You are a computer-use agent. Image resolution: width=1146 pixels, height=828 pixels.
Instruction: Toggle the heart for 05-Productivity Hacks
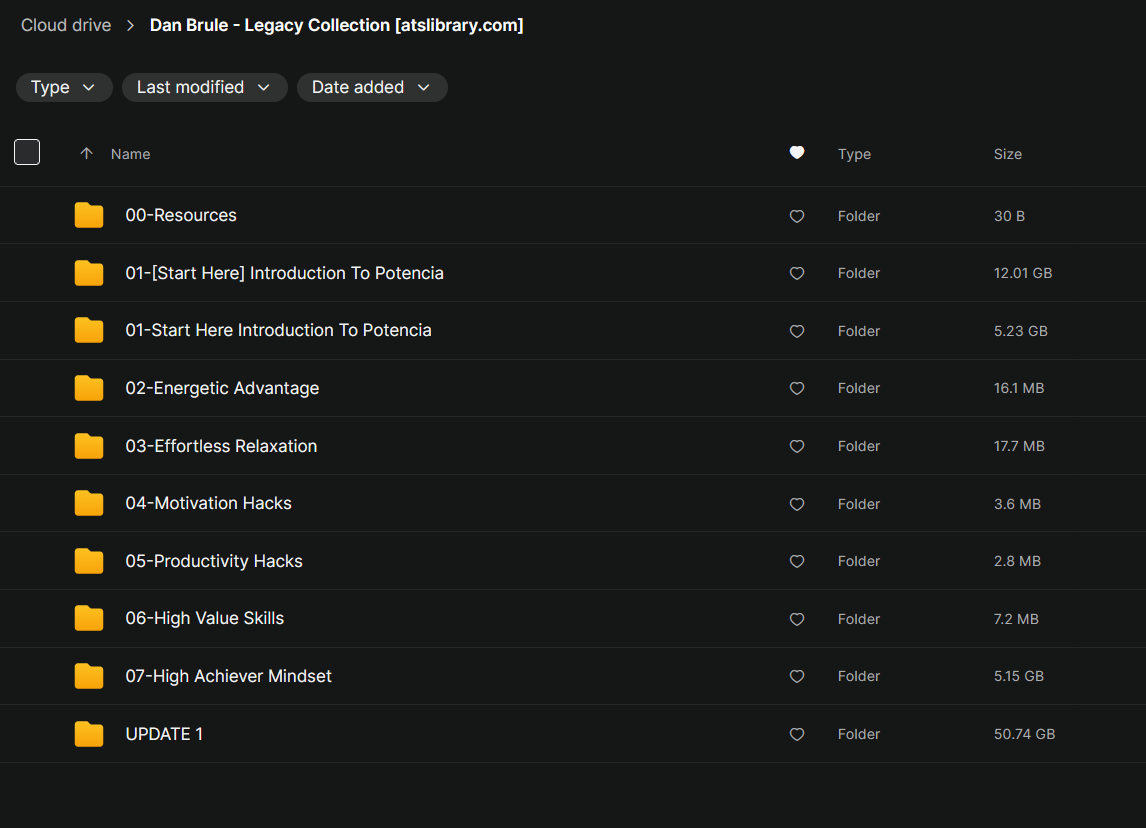tap(797, 561)
